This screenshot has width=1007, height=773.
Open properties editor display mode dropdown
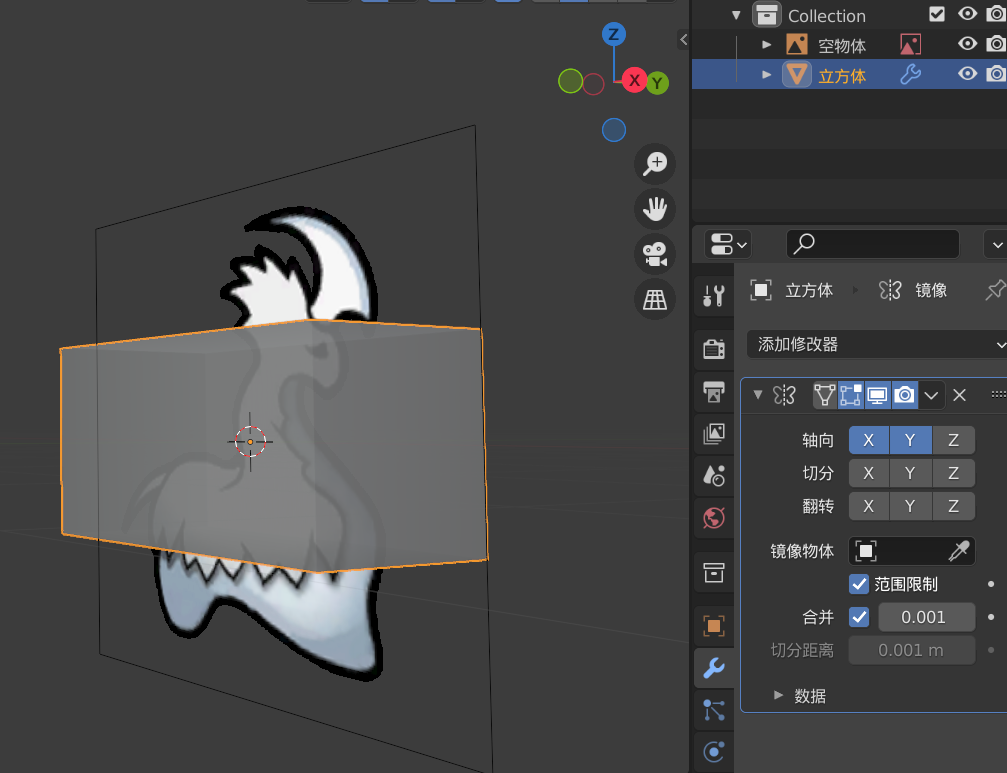[728, 244]
